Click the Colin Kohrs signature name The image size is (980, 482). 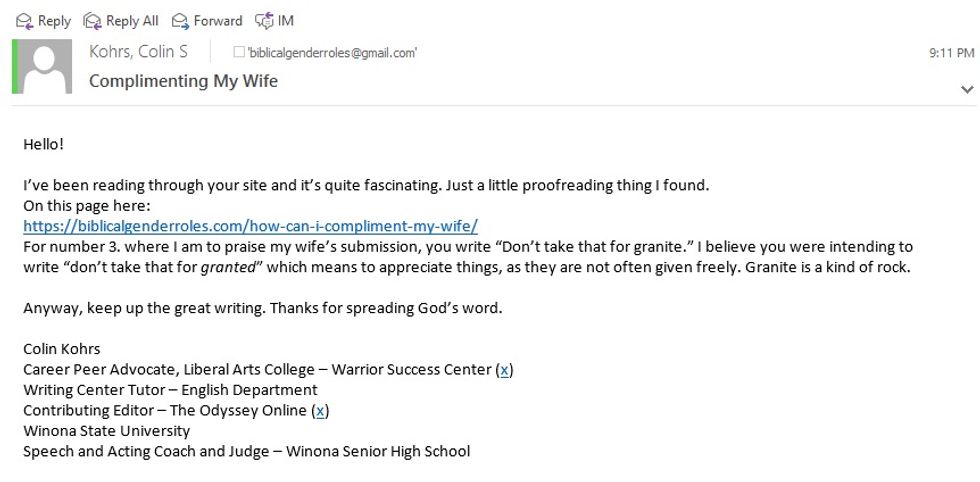coord(62,349)
